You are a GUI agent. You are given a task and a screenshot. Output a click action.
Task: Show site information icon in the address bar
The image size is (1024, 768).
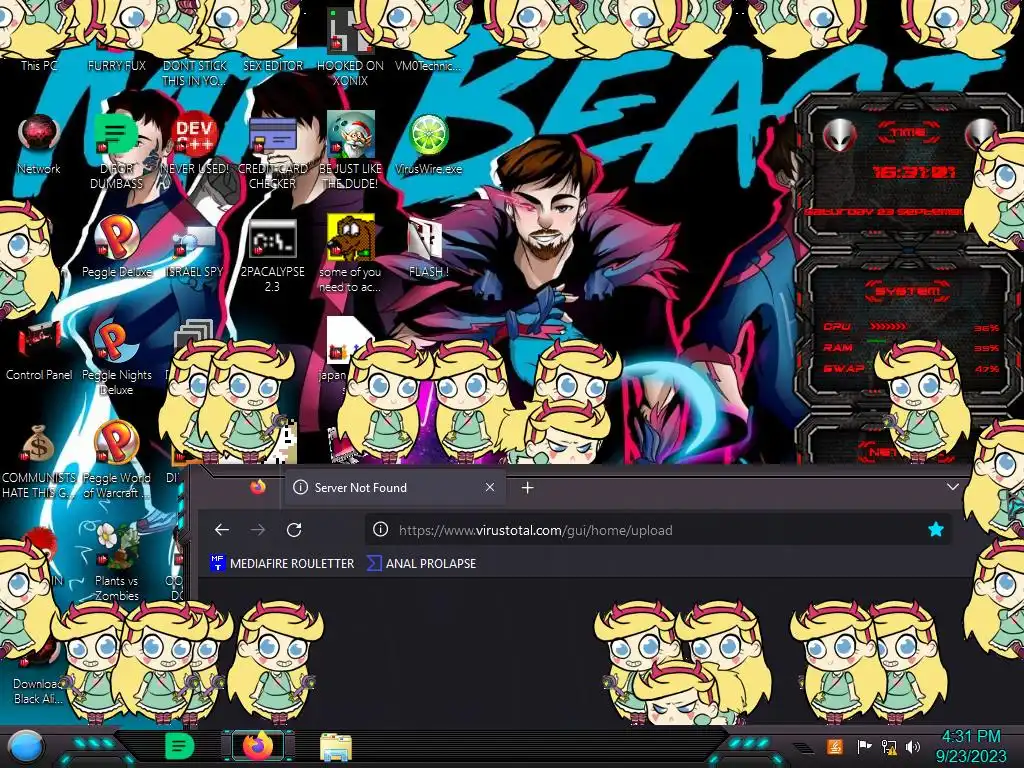[x=380, y=530]
